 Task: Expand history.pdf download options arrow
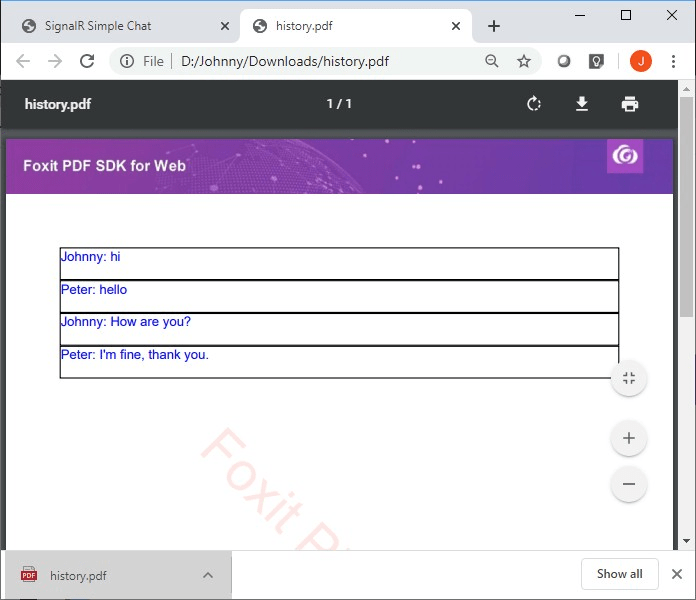click(x=208, y=575)
